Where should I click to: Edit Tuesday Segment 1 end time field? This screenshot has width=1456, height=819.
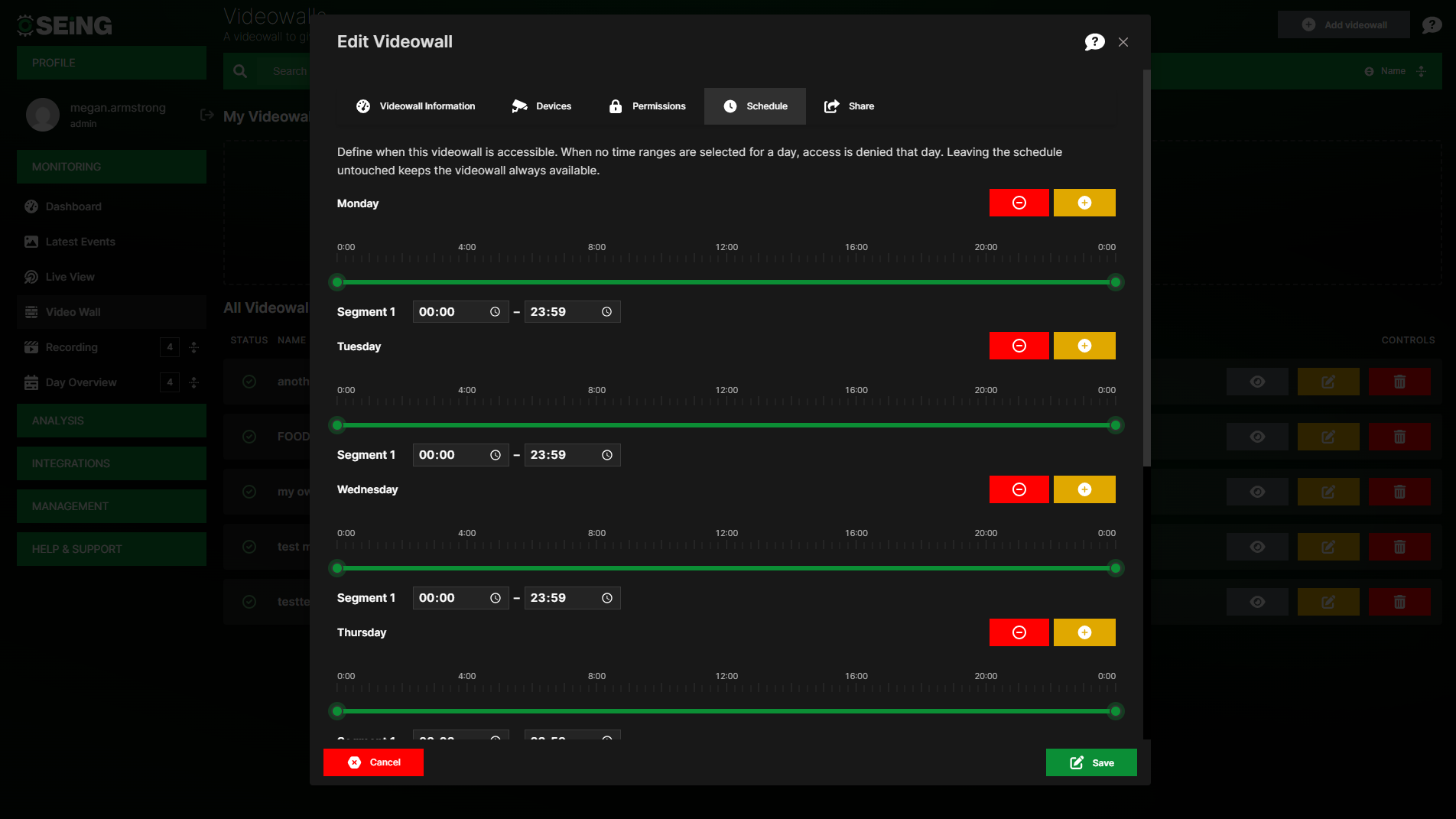point(572,455)
